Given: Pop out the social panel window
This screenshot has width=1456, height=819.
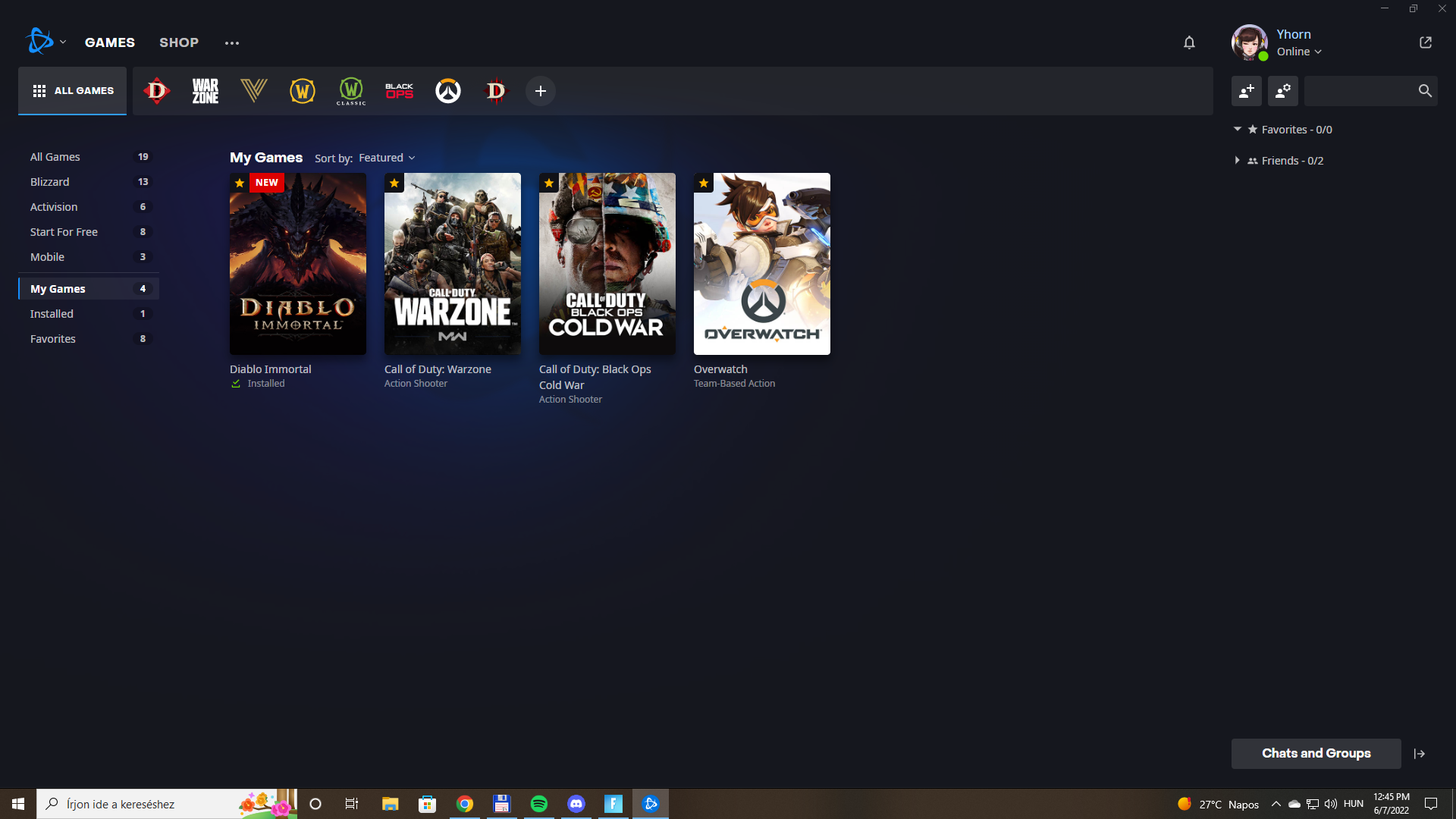Looking at the screenshot, I should [1426, 42].
